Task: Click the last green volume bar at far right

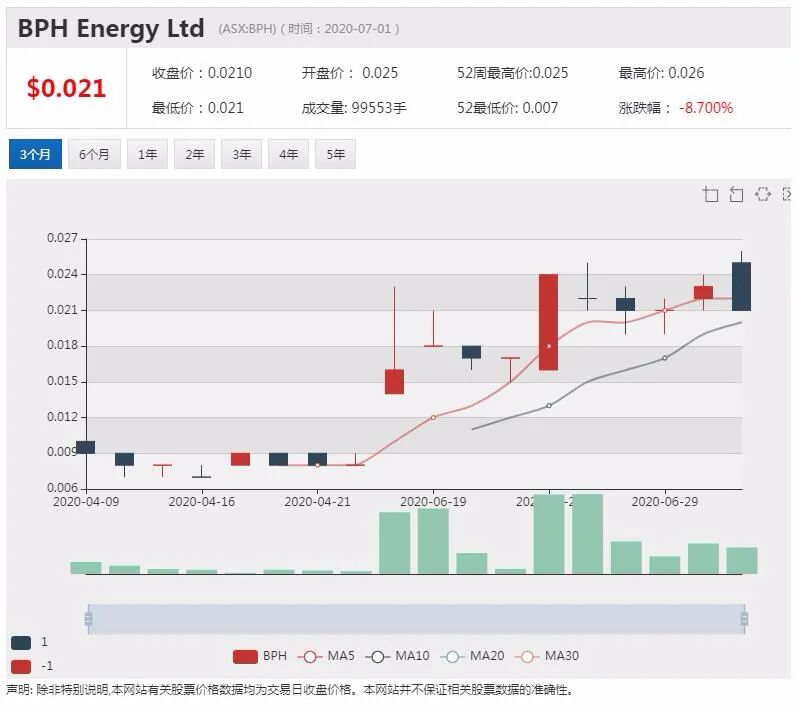Action: (742, 561)
